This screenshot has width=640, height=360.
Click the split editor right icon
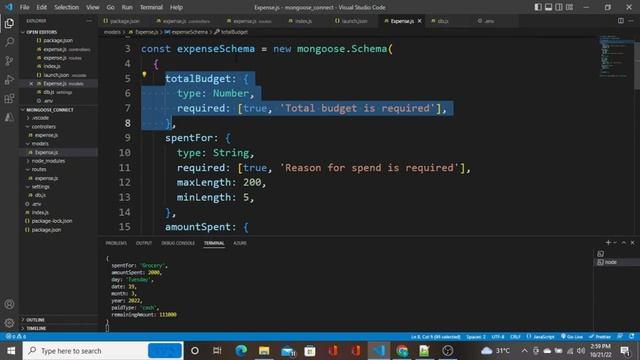620,21
